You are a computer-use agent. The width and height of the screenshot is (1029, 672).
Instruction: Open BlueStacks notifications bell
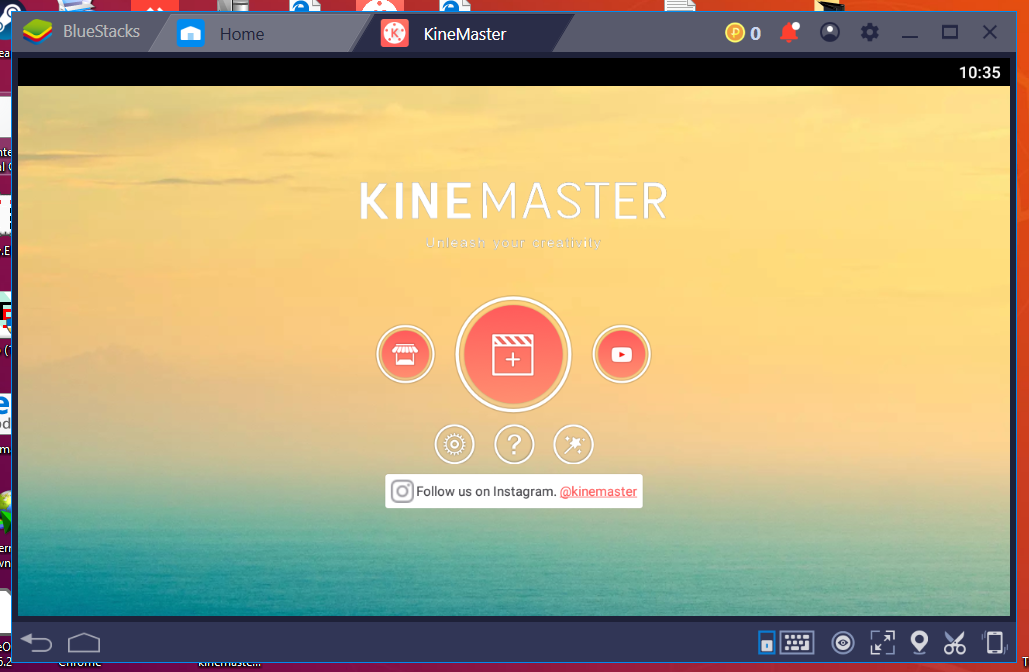click(789, 32)
